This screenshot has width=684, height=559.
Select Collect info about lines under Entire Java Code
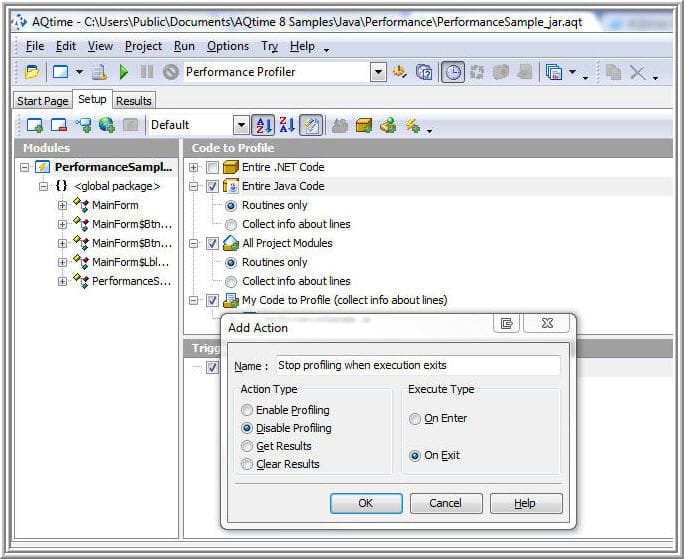[x=231, y=225]
